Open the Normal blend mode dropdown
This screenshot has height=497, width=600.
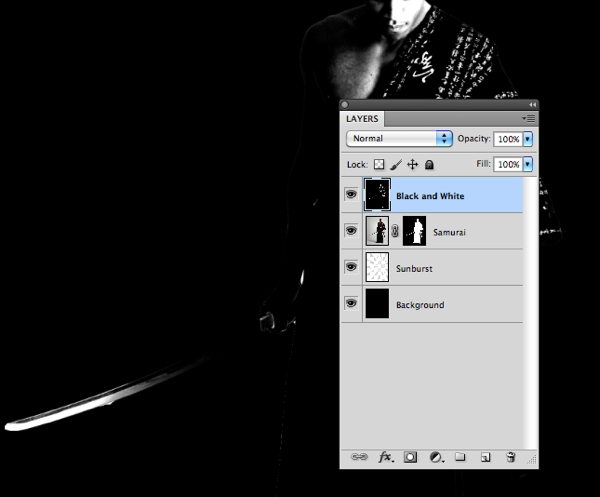(399, 139)
